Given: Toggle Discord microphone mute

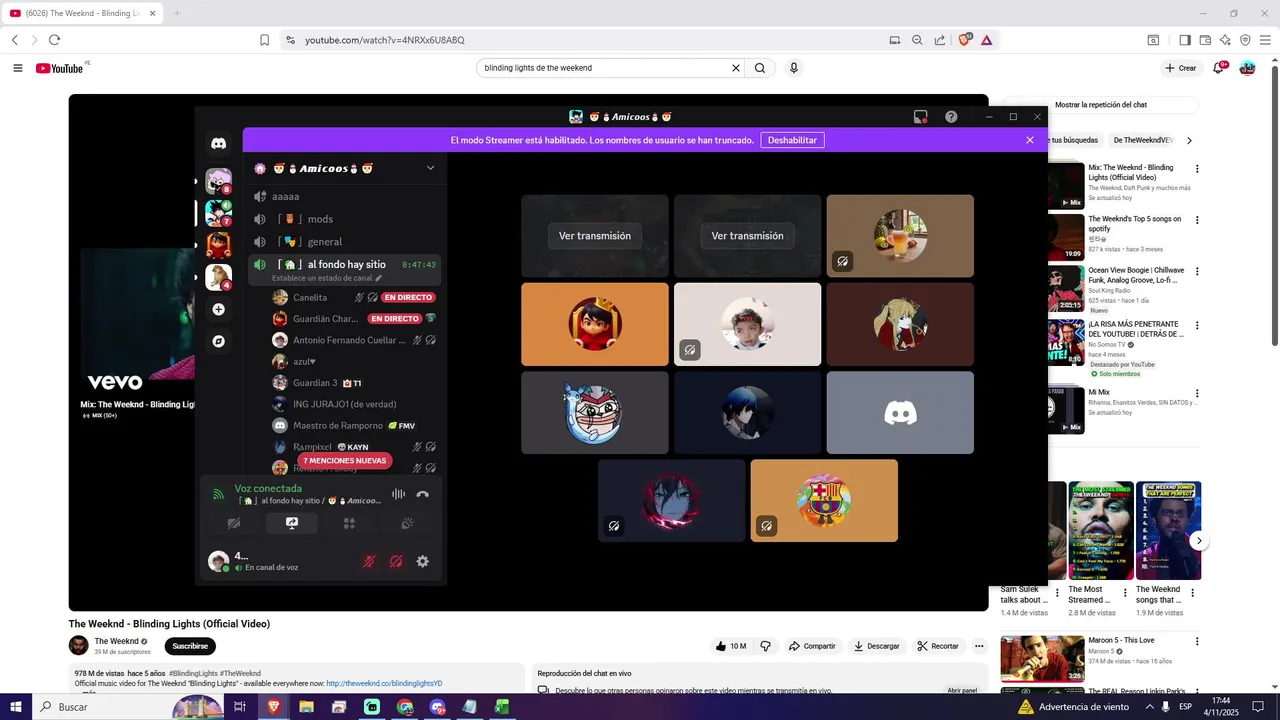Looking at the screenshot, I should 369,562.
